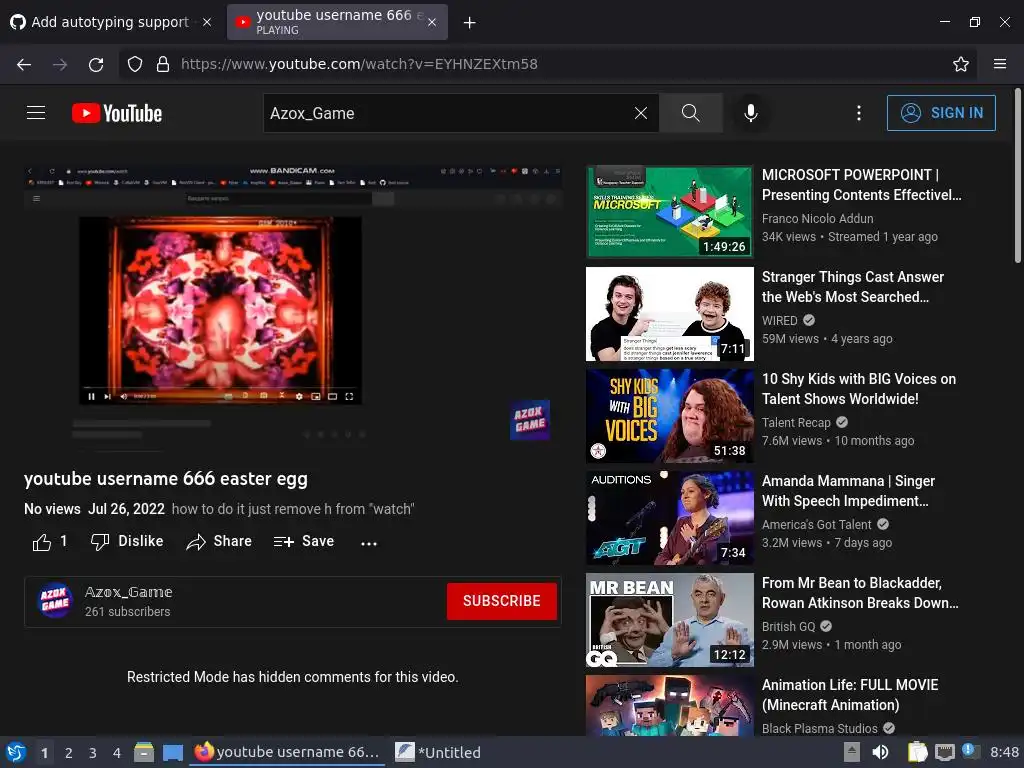Open system volume icon in tray

pyautogui.click(x=880, y=752)
